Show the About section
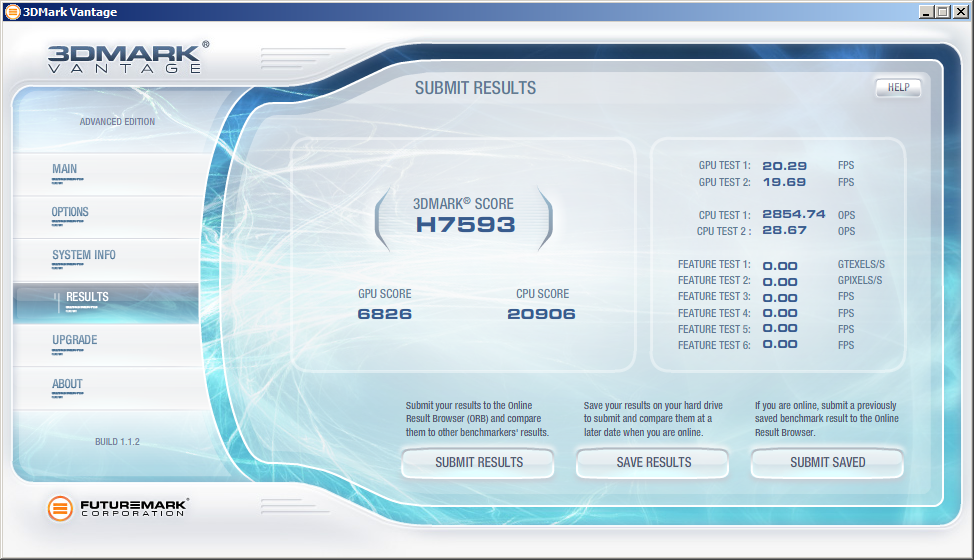Image resolution: width=974 pixels, height=560 pixels. (68, 385)
